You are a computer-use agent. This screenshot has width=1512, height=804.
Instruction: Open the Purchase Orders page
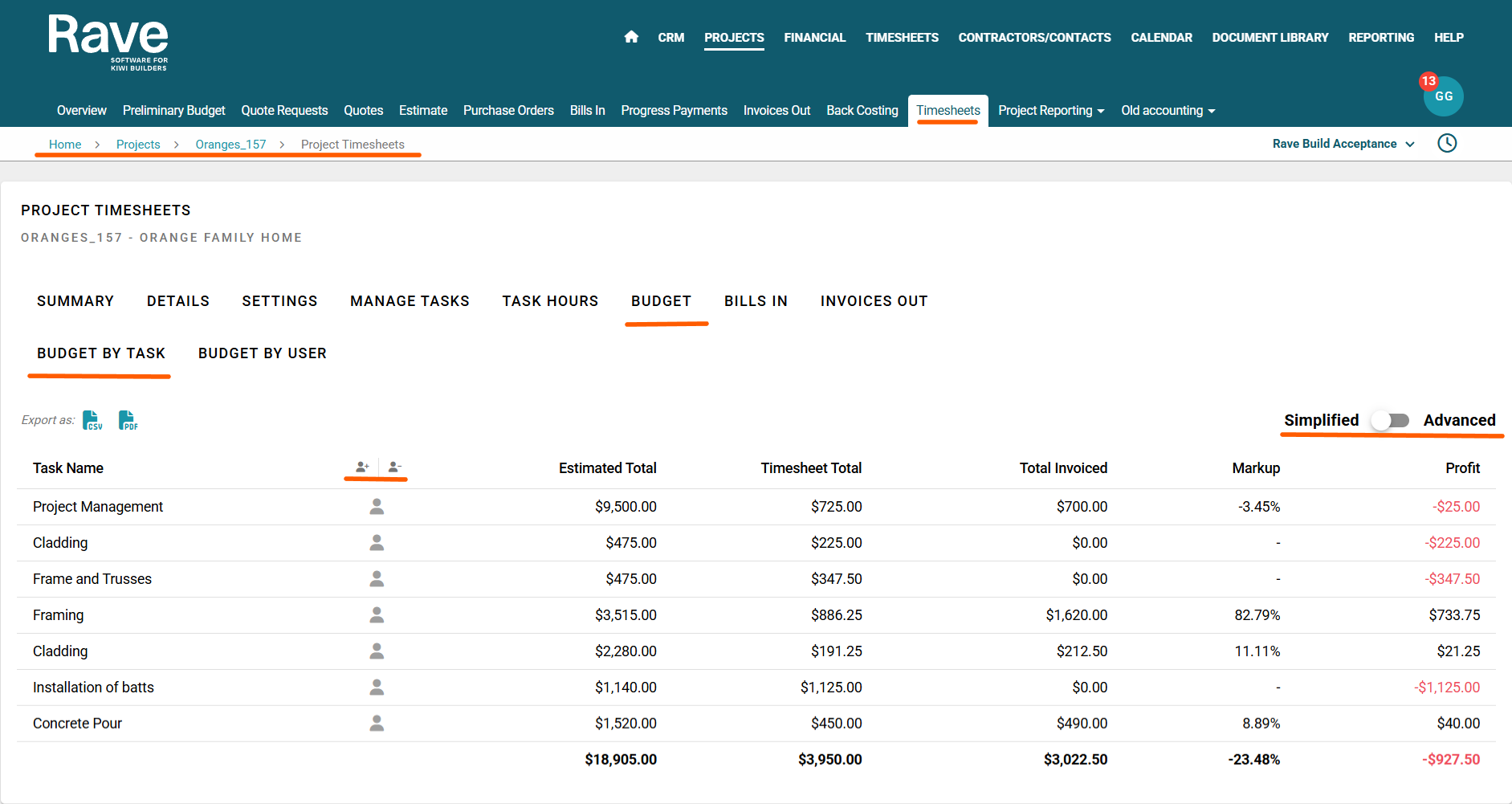tap(508, 111)
